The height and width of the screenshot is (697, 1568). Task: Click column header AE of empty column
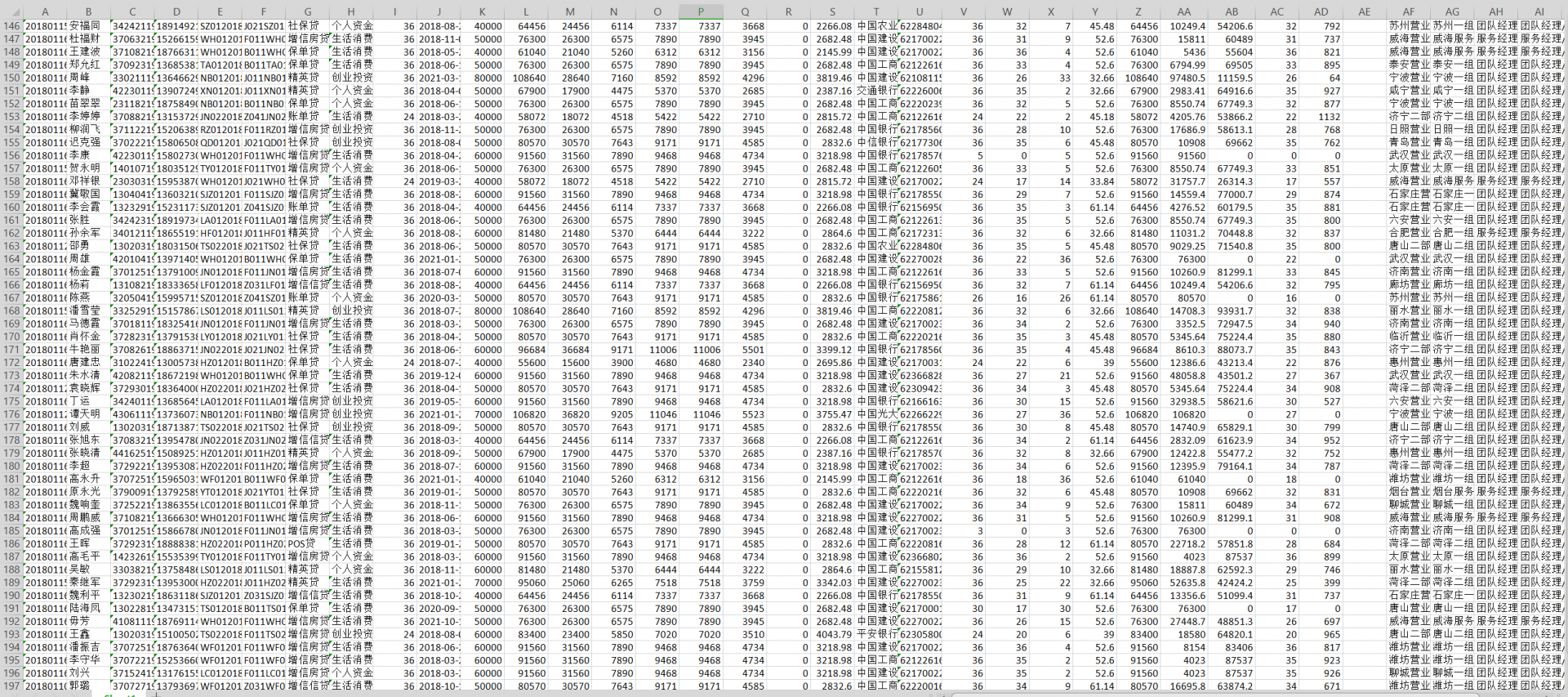1364,11
